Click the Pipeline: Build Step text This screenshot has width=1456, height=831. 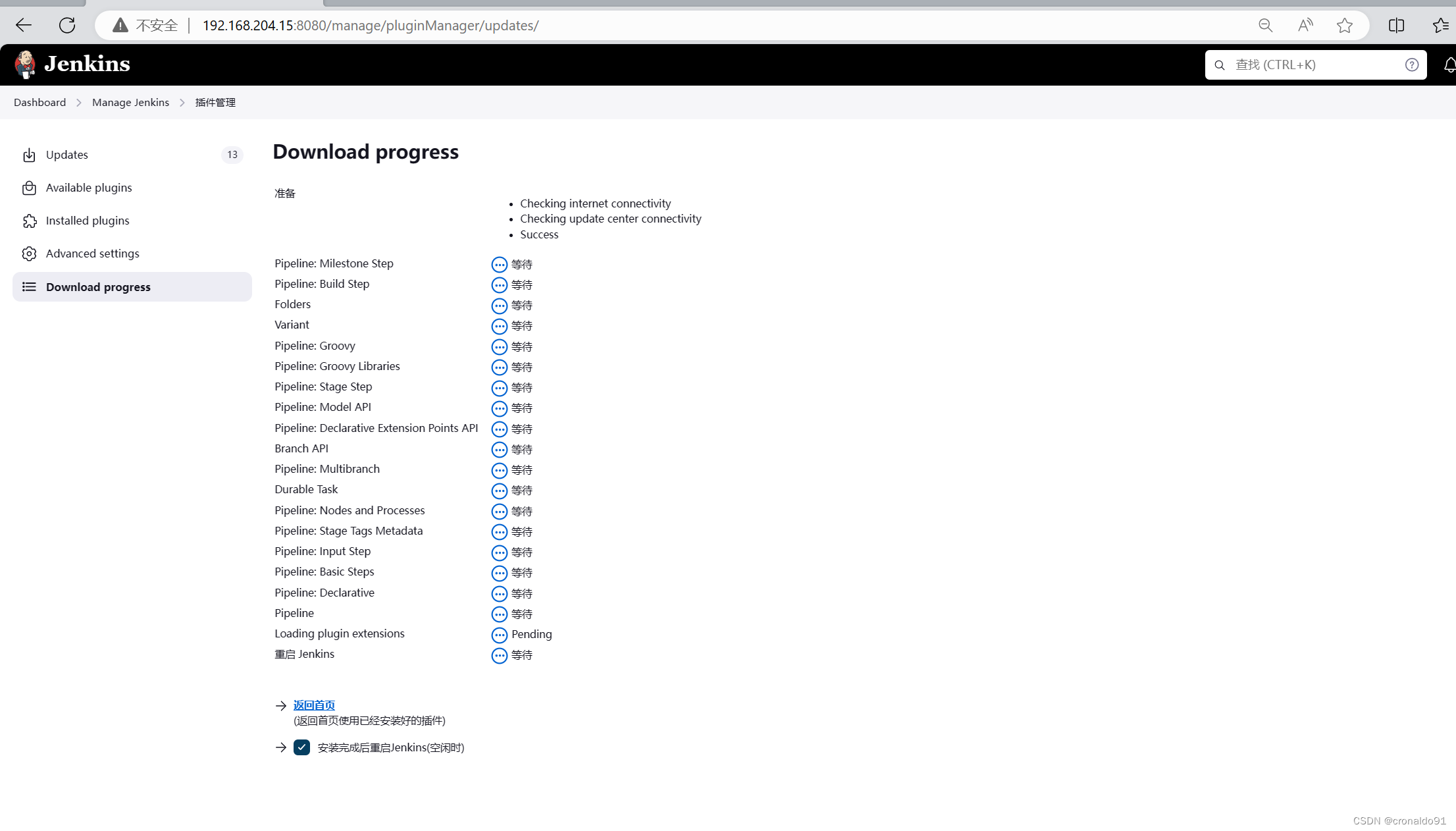(x=322, y=284)
